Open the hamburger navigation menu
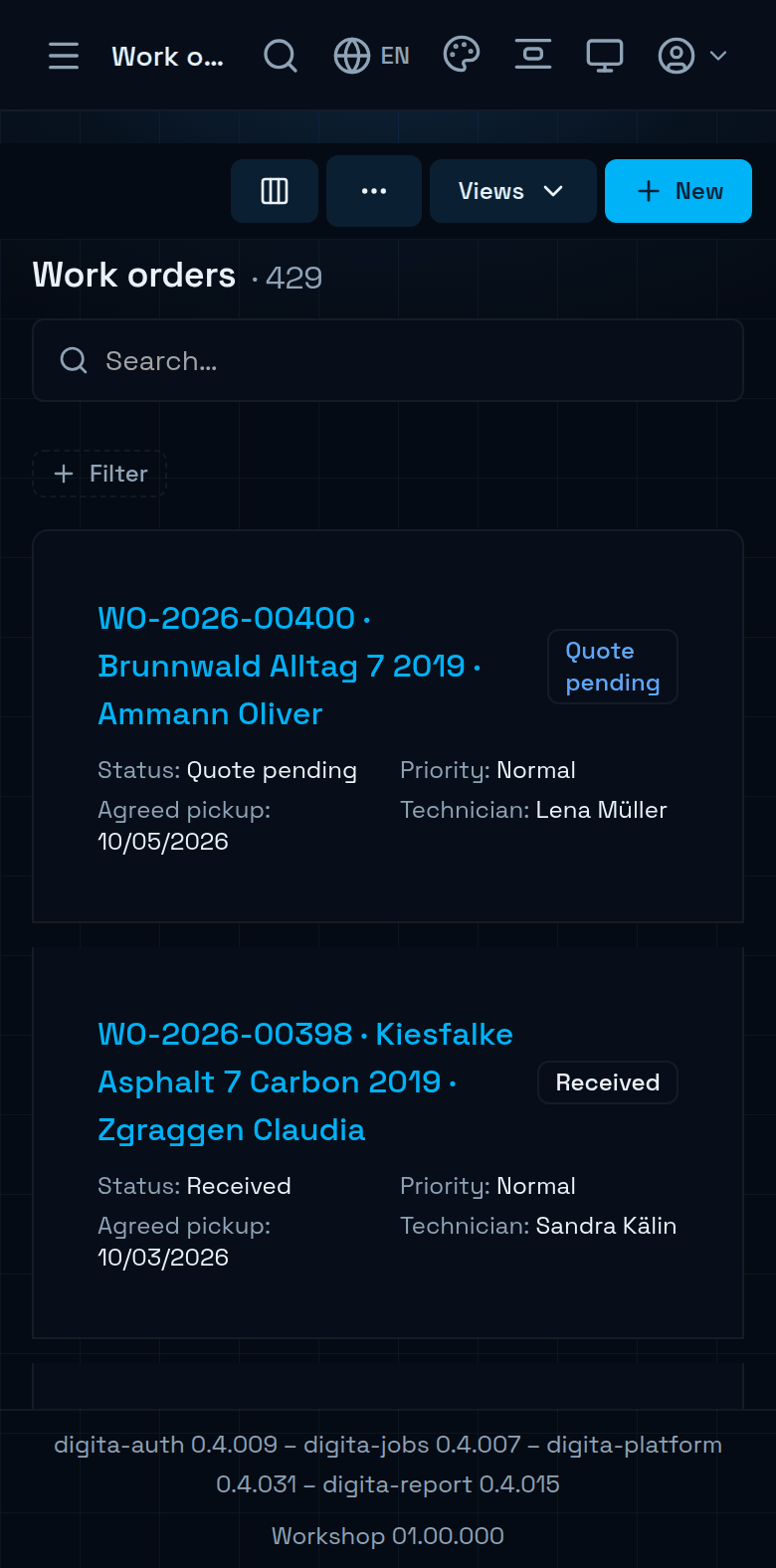Image resolution: width=776 pixels, height=1568 pixels. pos(64,56)
